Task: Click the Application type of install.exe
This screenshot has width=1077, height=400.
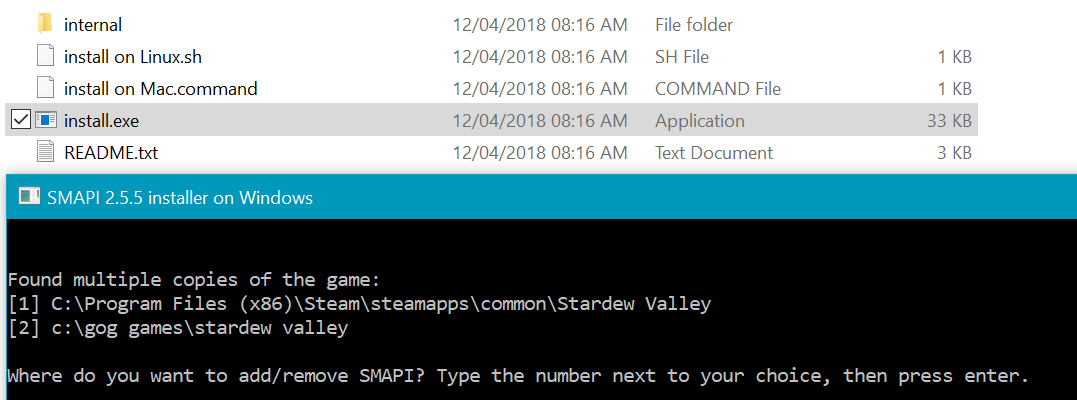Action: point(699,120)
